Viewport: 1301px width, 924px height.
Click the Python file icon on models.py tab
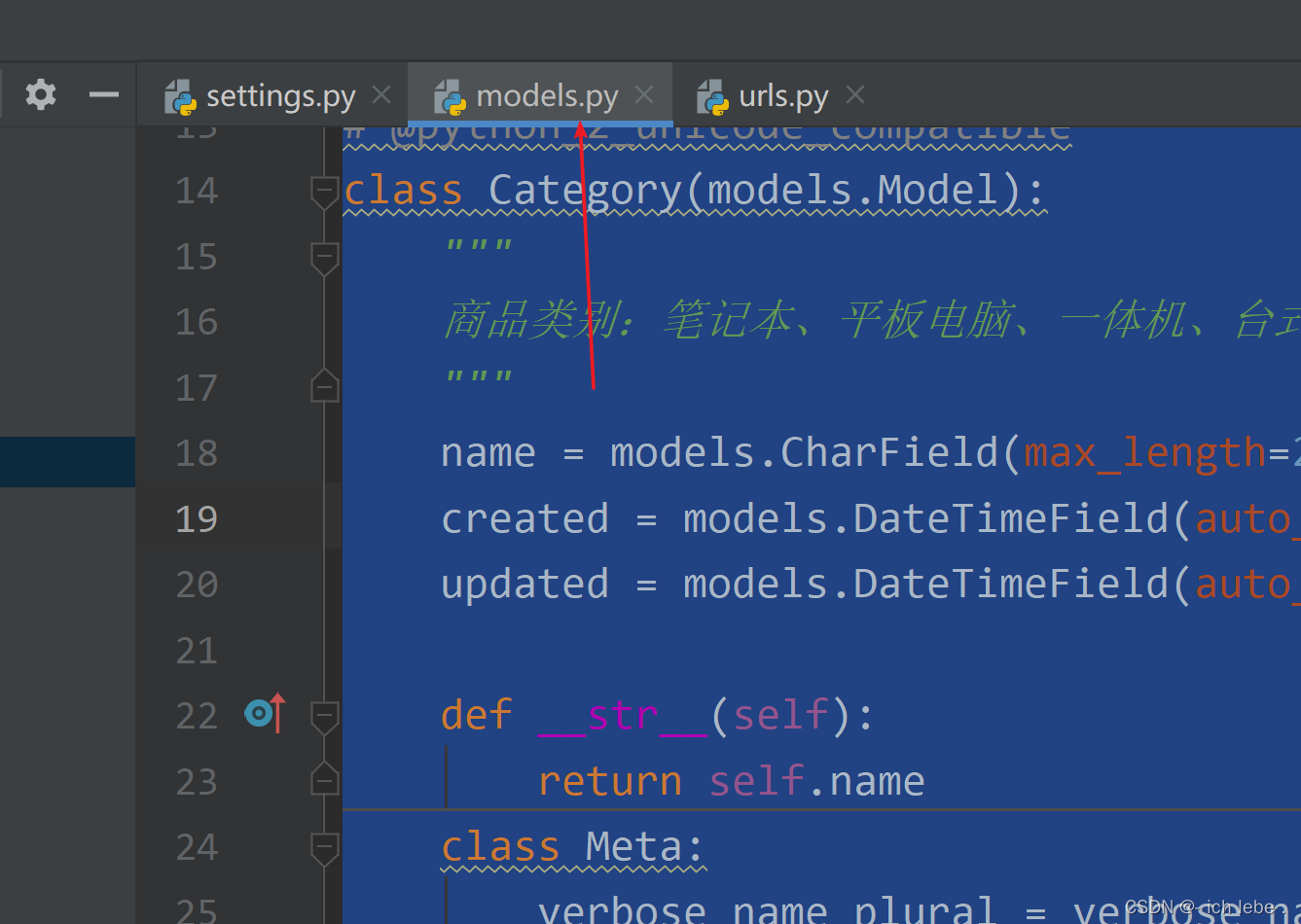(x=450, y=97)
